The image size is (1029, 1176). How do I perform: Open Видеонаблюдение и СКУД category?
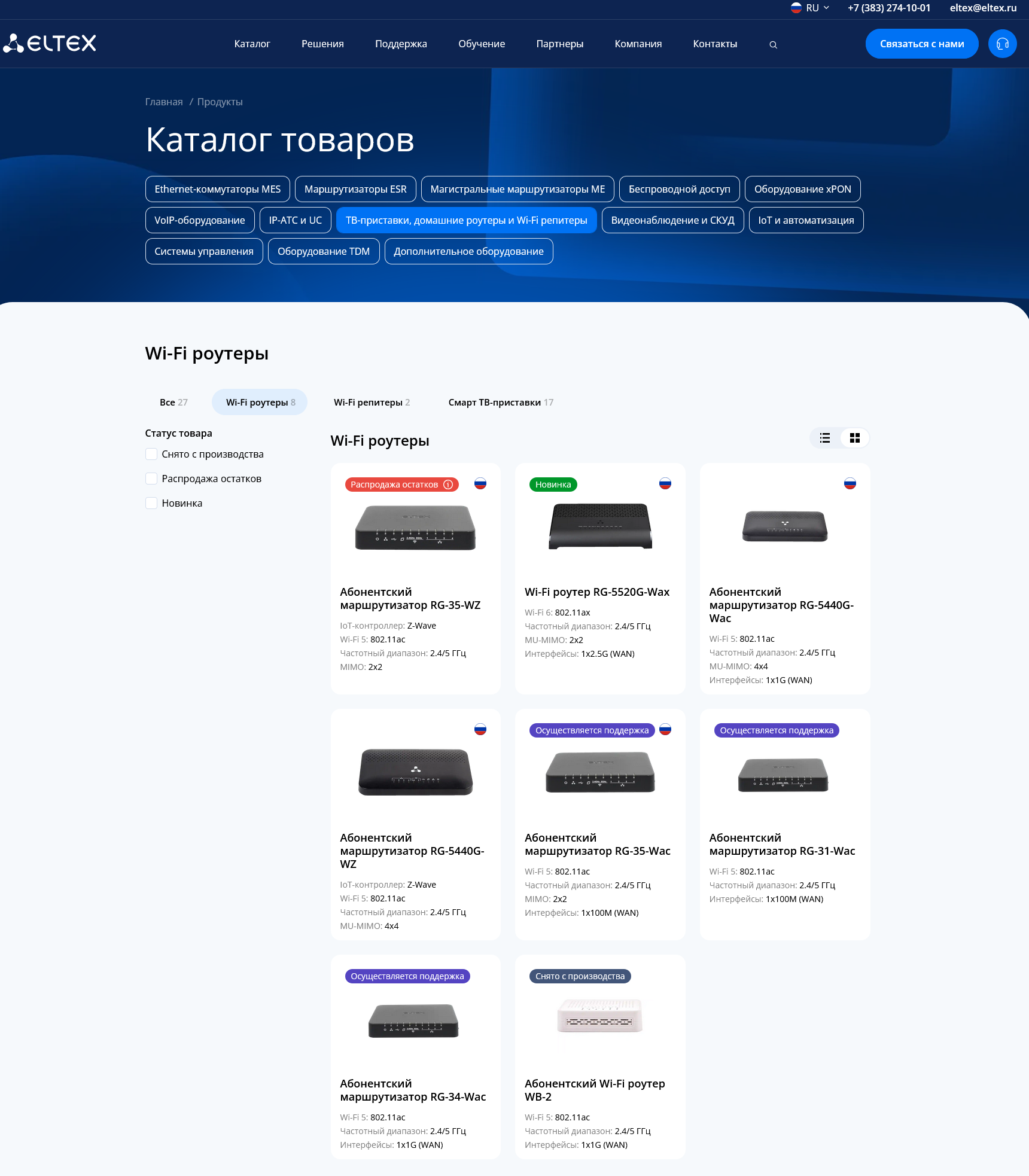point(672,220)
